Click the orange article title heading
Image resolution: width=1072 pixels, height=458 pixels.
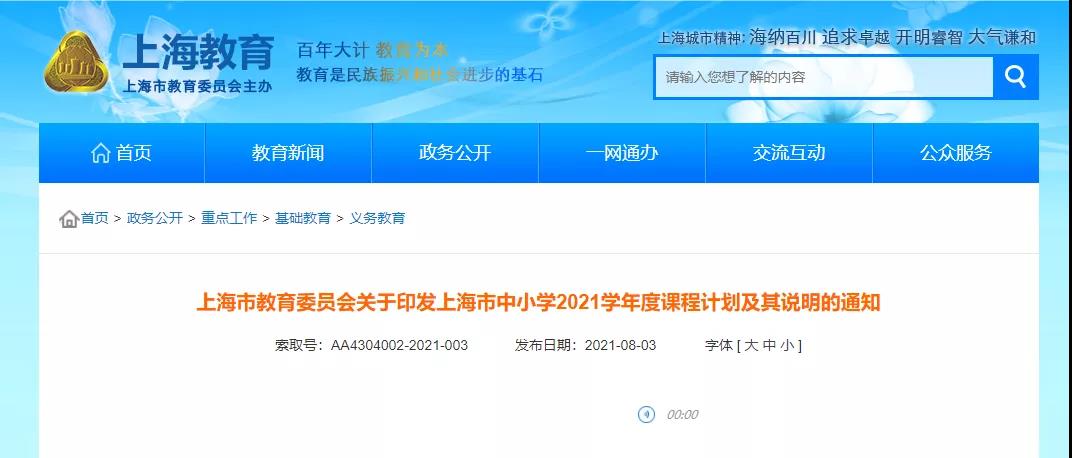[x=538, y=302]
